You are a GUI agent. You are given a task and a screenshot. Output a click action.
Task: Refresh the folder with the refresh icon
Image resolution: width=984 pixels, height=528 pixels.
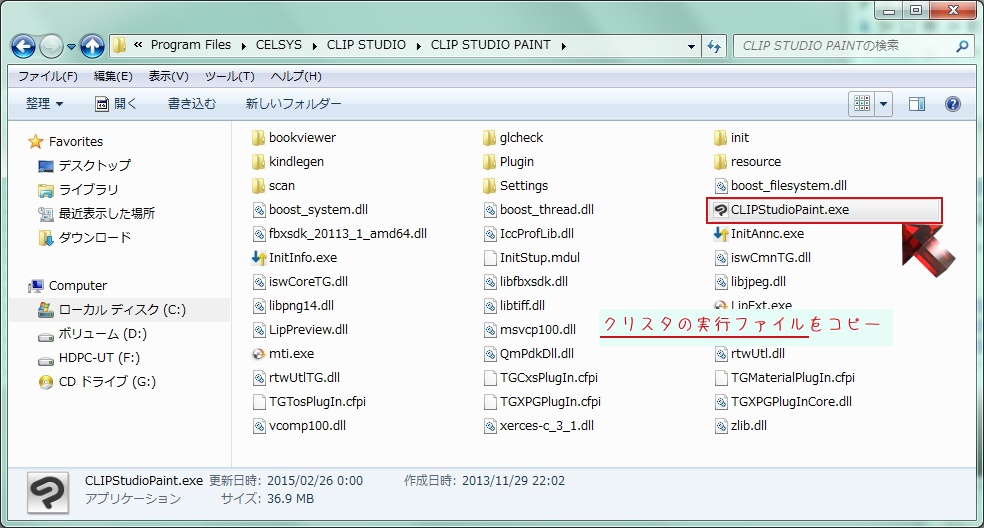714,46
